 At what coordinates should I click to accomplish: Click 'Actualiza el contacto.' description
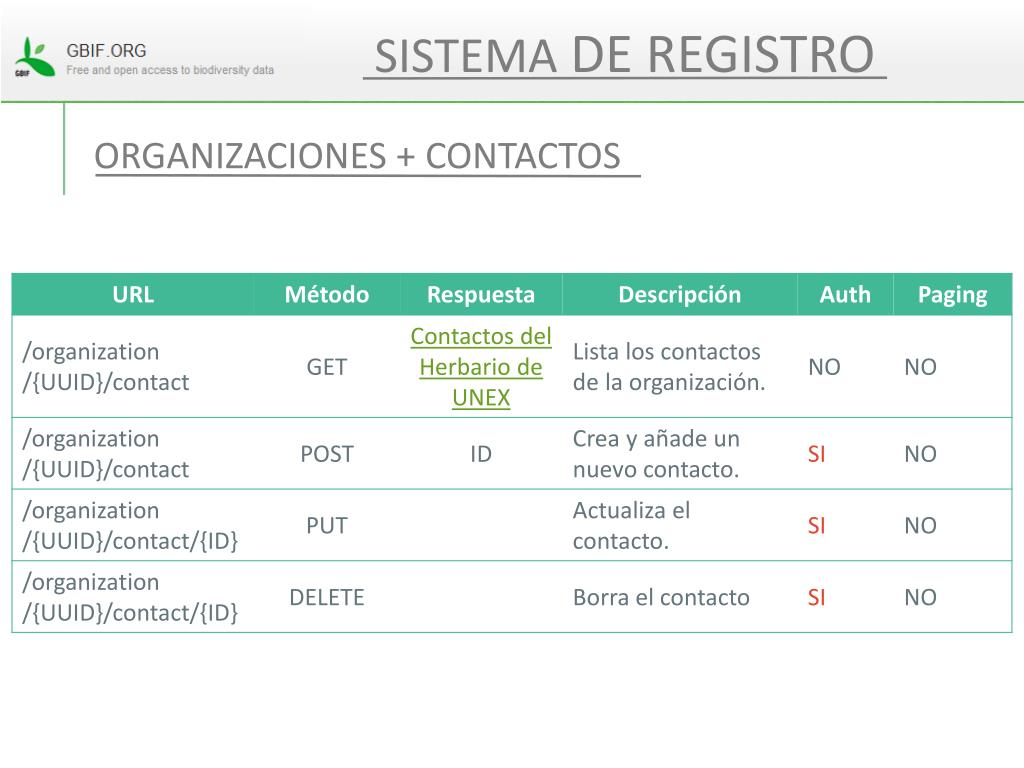pyautogui.click(x=631, y=526)
